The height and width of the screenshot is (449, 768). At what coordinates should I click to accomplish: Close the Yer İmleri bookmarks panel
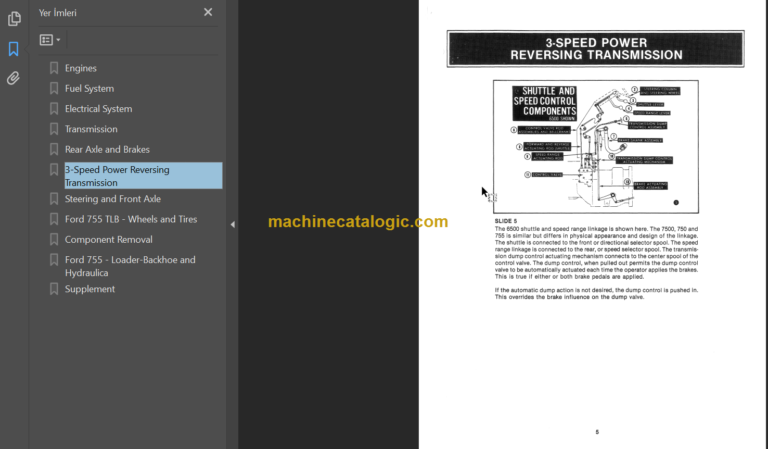[x=208, y=12]
